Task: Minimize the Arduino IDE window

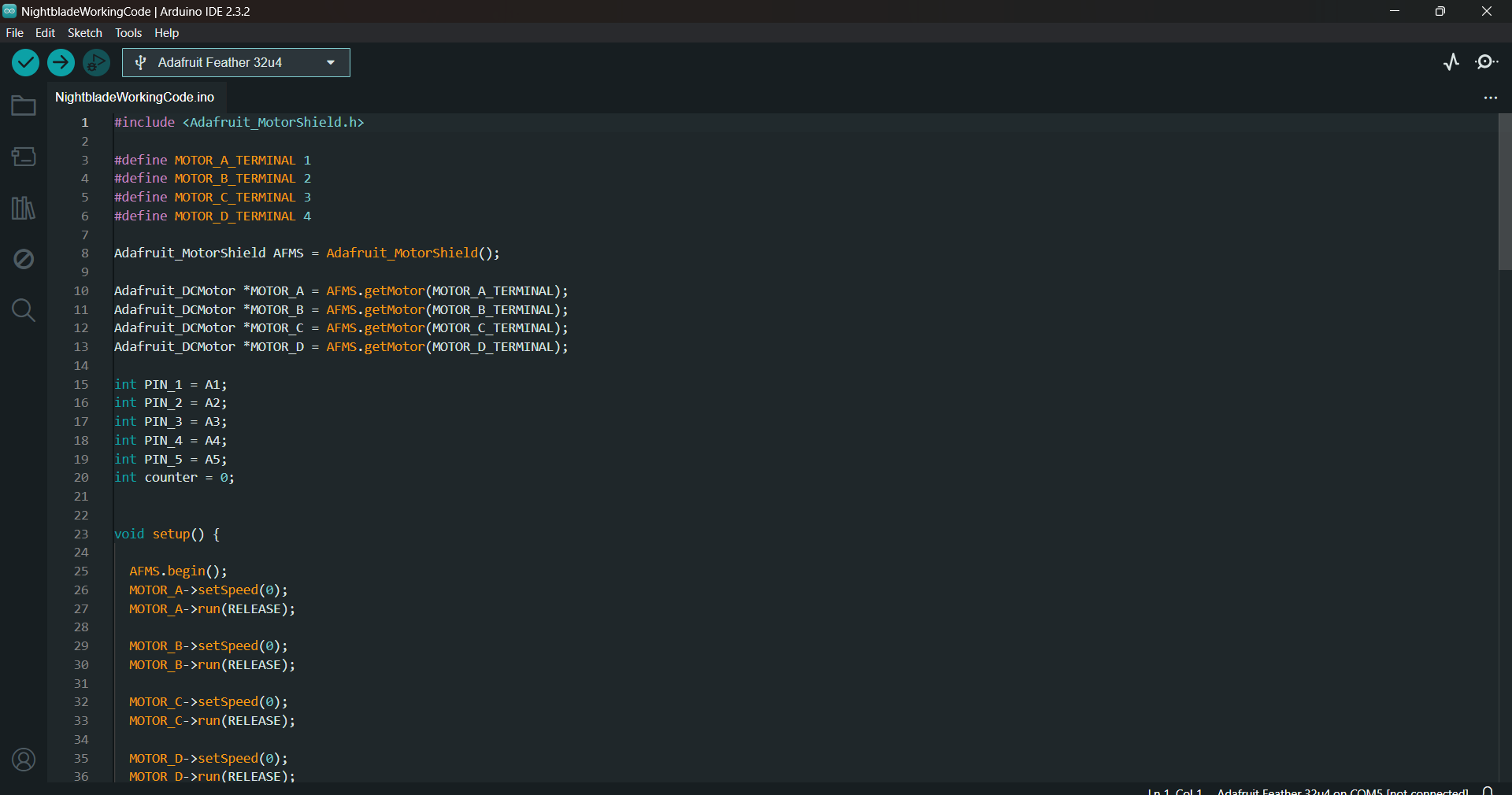Action: tap(1395, 11)
